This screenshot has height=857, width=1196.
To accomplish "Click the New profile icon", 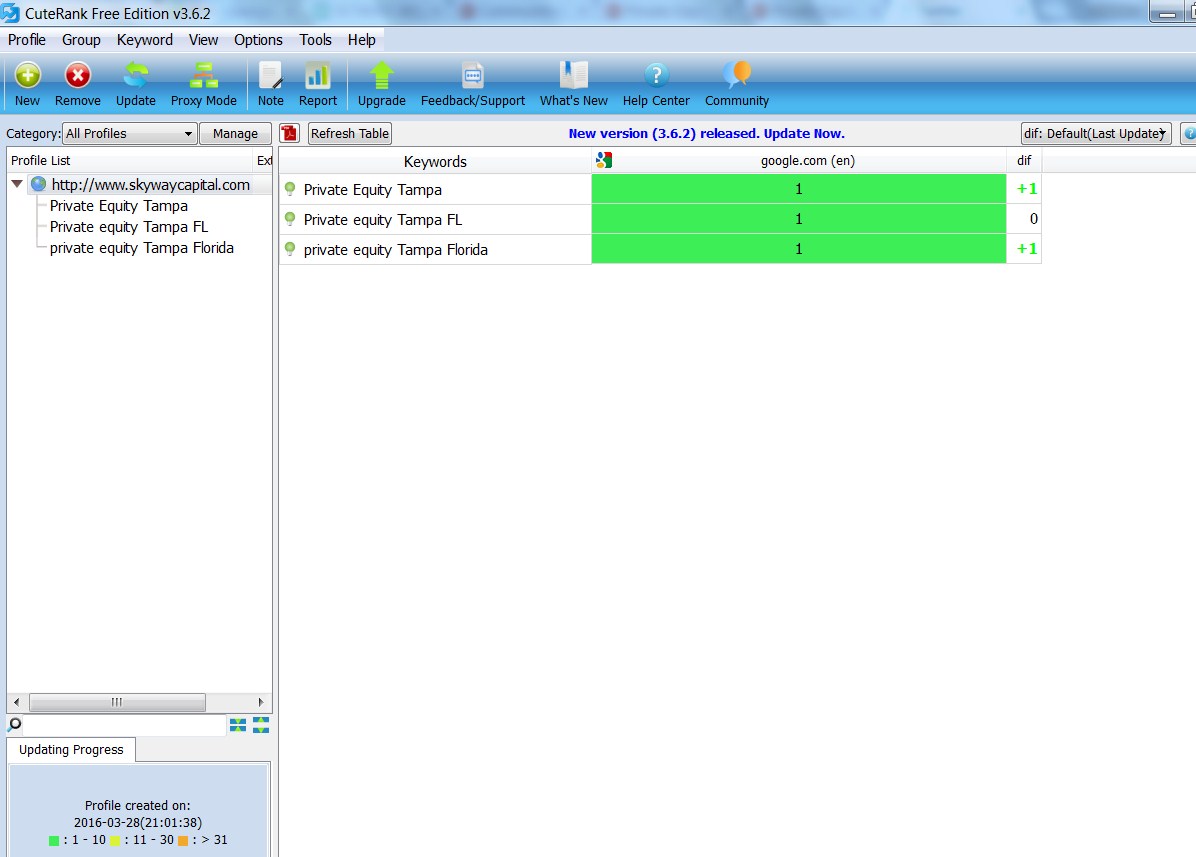I will click(27, 77).
